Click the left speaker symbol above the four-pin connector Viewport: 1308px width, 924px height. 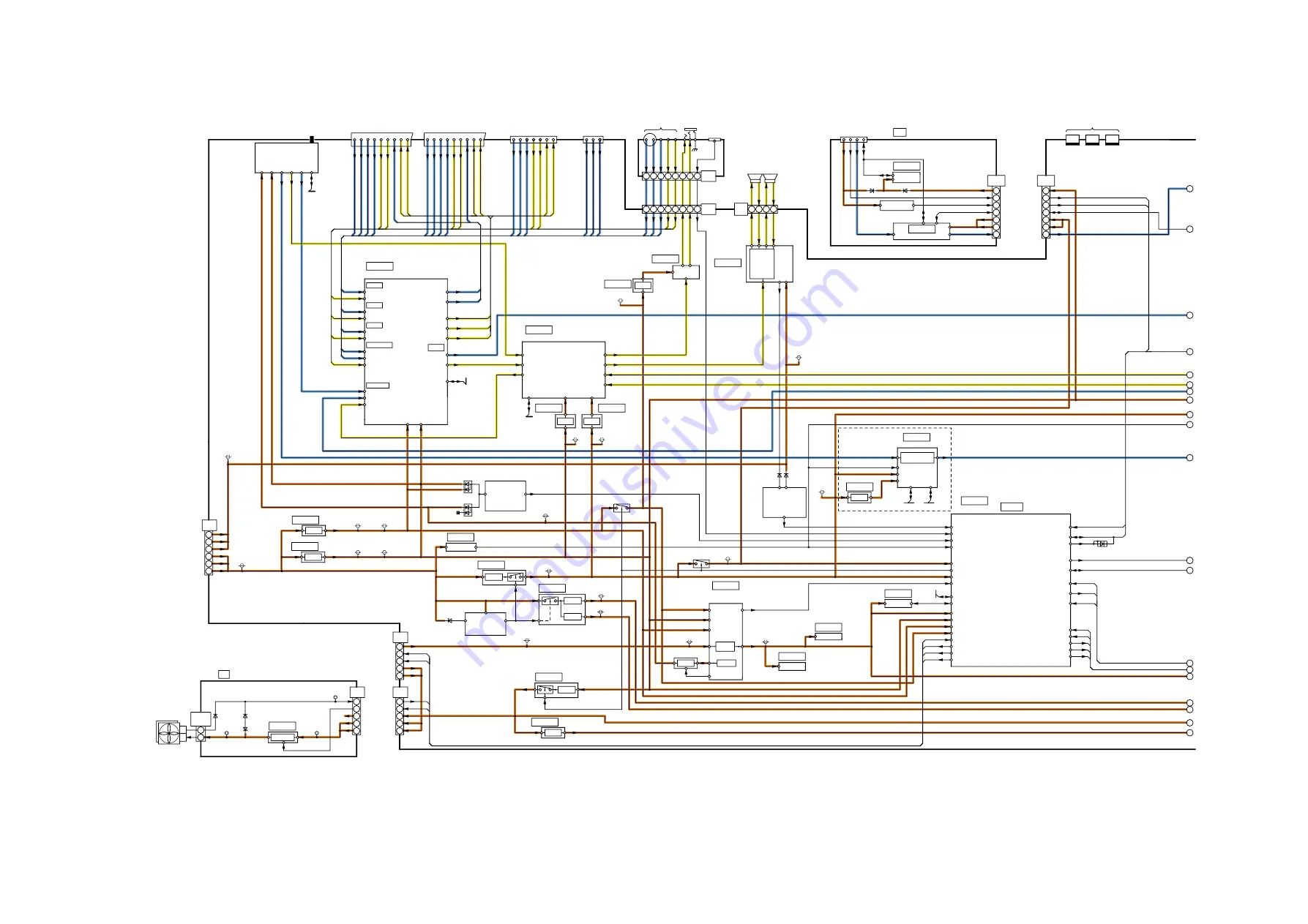pyautogui.click(x=755, y=178)
